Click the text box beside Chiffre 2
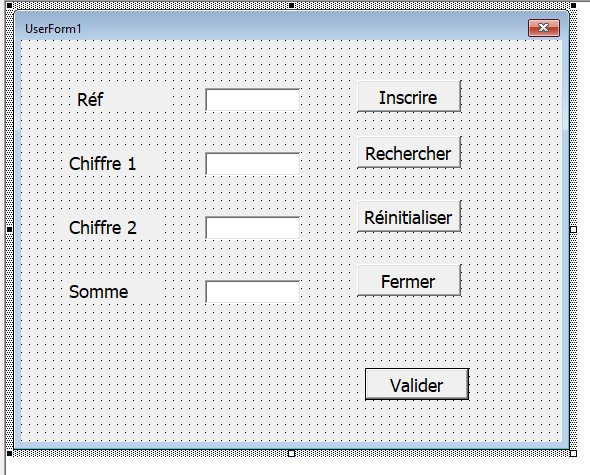The width and height of the screenshot is (590, 475). pyautogui.click(x=253, y=228)
